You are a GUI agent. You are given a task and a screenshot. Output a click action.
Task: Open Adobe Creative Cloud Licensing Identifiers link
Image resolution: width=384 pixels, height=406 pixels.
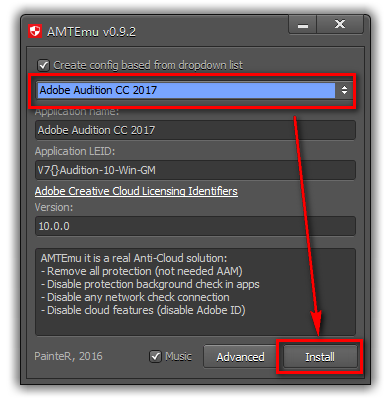click(x=136, y=191)
